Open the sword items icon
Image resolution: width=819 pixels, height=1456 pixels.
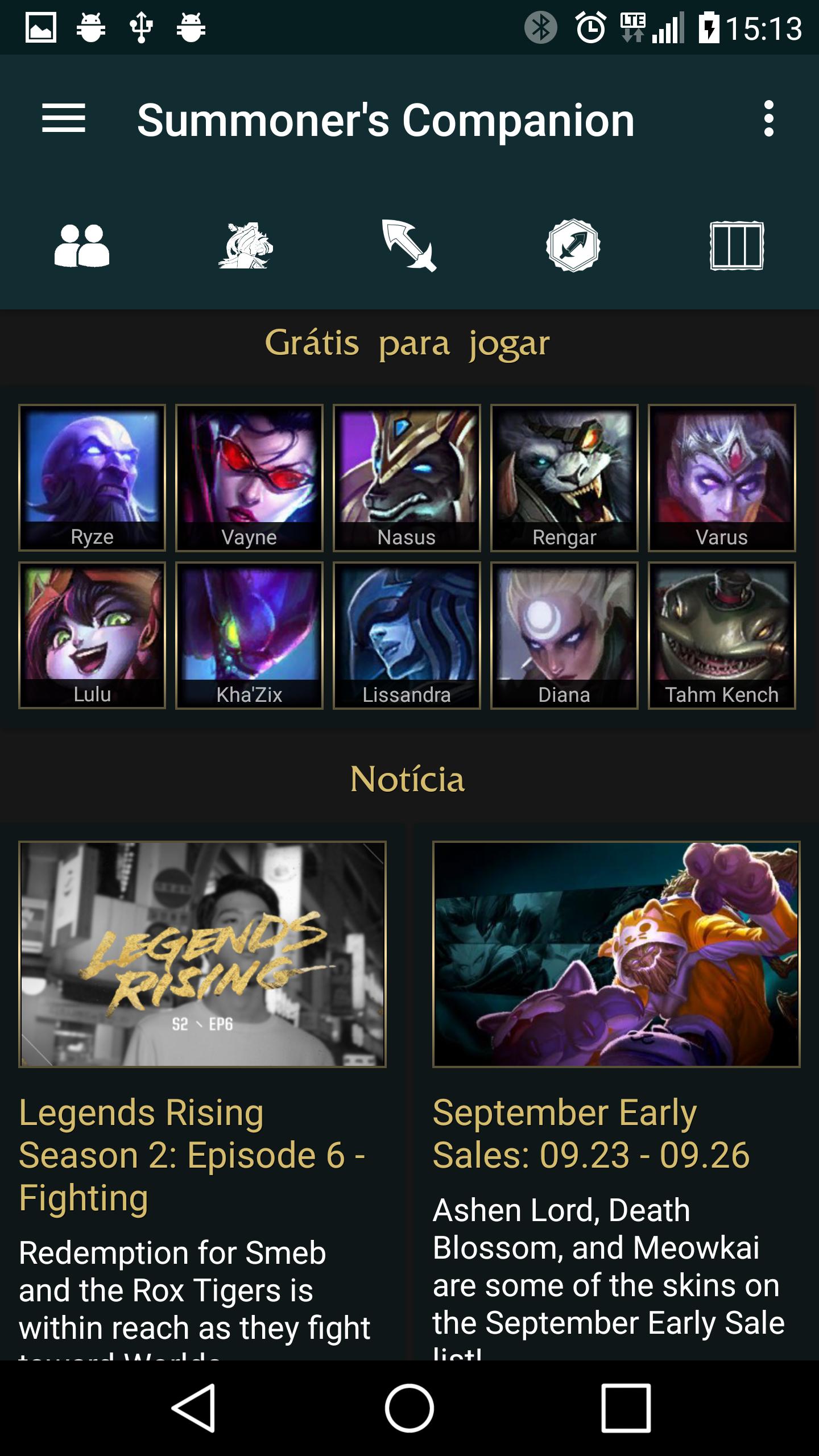(x=409, y=246)
